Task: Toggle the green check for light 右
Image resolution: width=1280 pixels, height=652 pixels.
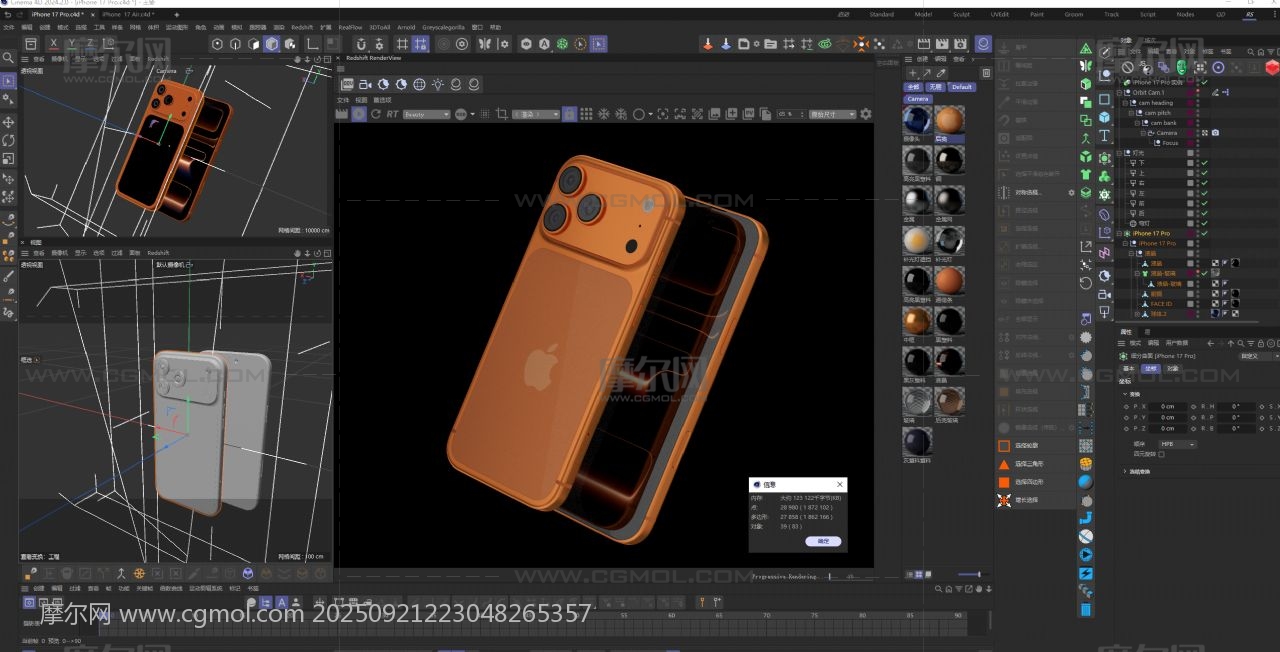Action: (x=1204, y=183)
